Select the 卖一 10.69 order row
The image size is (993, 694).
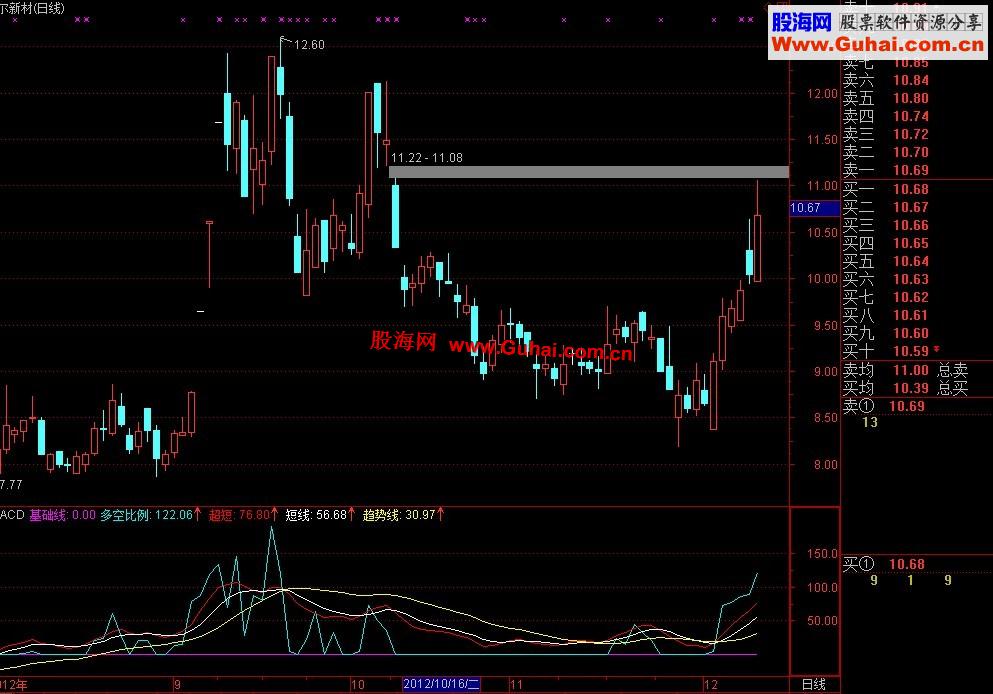pos(886,170)
